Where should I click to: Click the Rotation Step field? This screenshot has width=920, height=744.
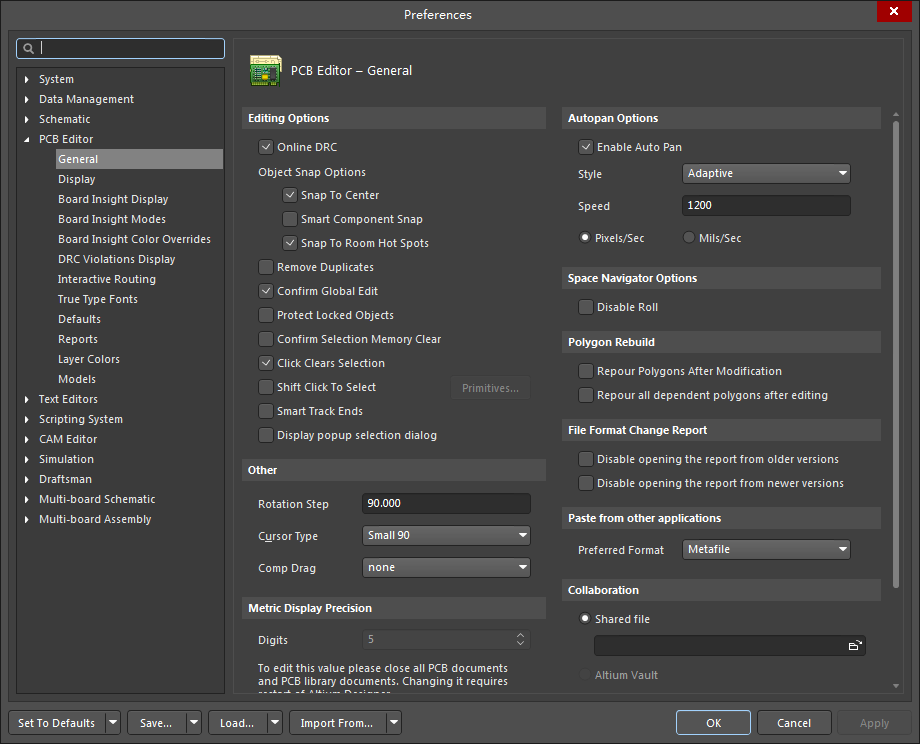[447, 503]
